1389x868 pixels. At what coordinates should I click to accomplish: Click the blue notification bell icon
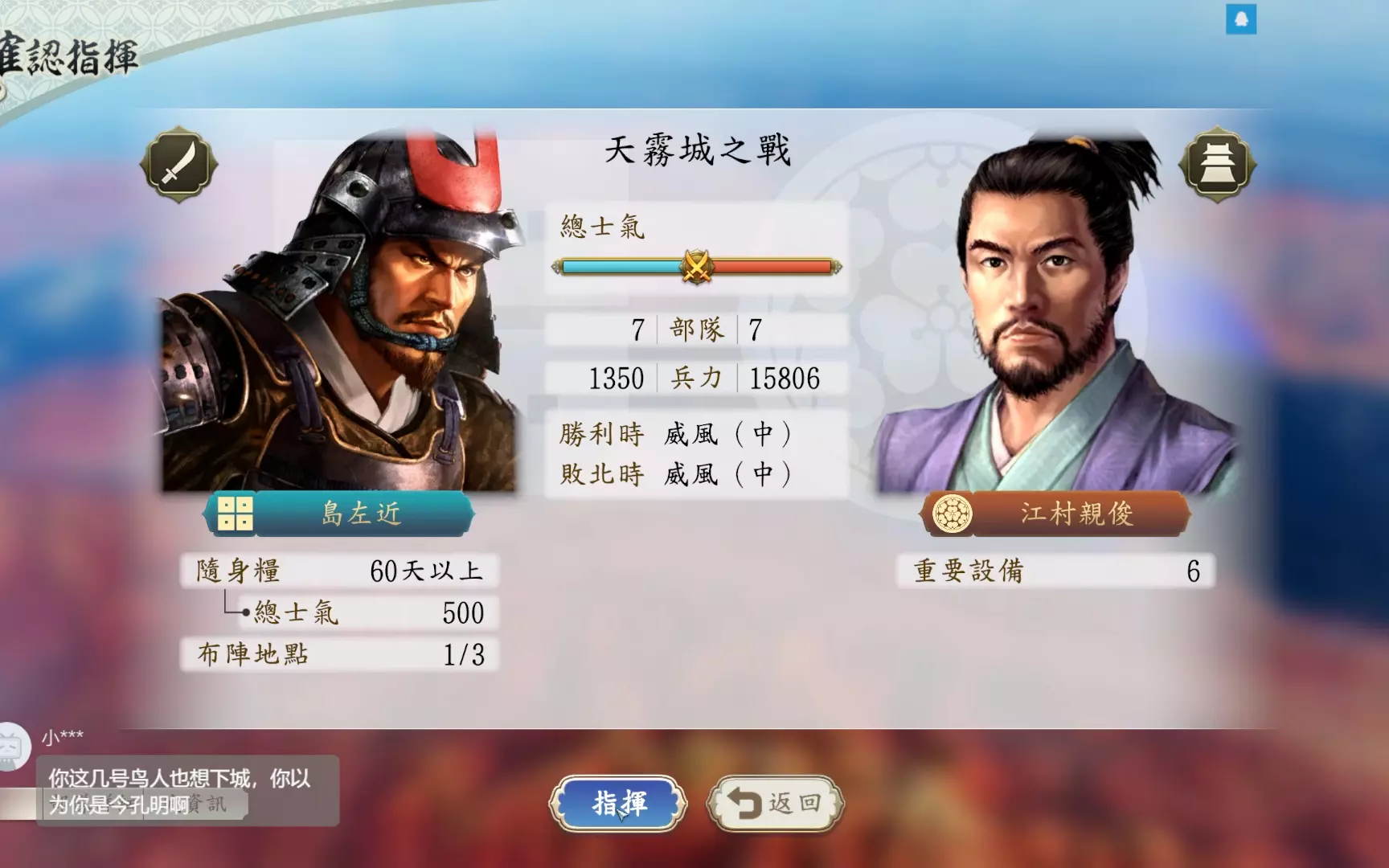click(1240, 19)
